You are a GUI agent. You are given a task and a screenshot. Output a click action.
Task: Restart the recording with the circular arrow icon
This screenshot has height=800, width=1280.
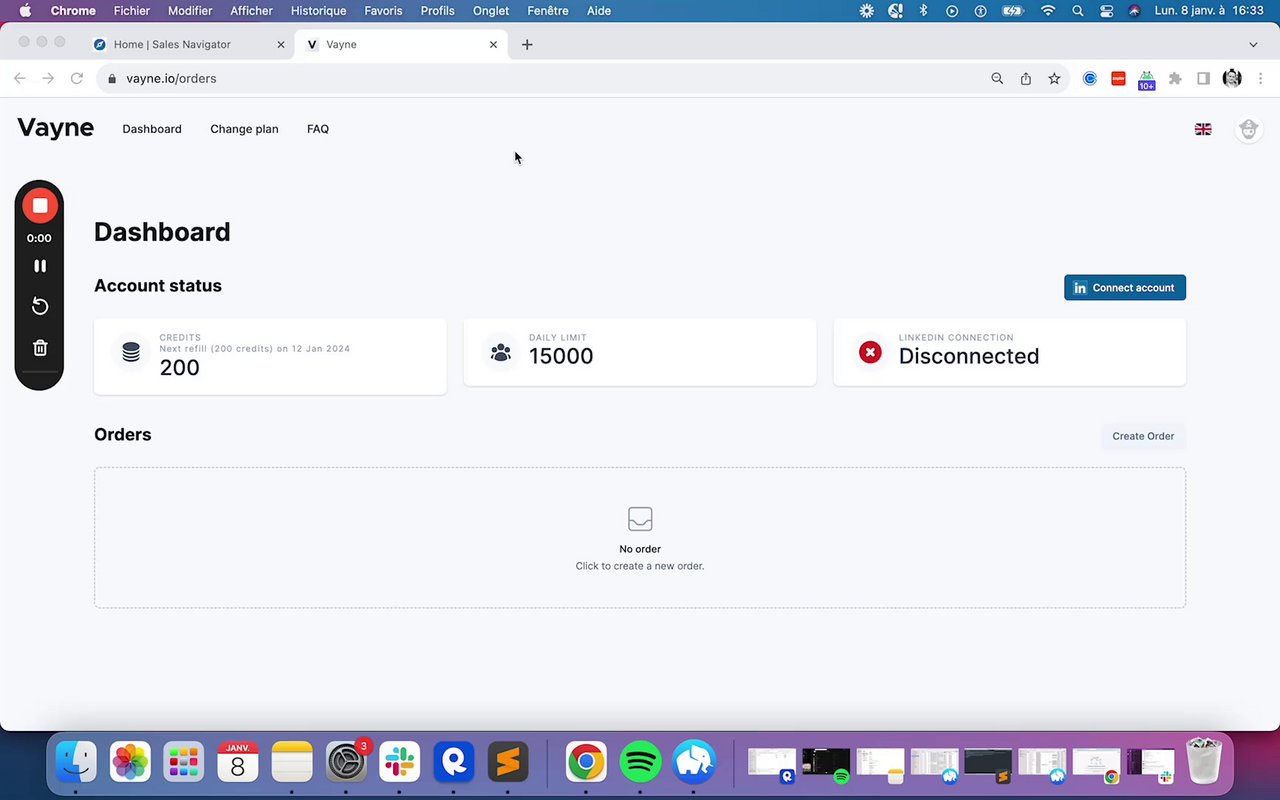(x=40, y=306)
